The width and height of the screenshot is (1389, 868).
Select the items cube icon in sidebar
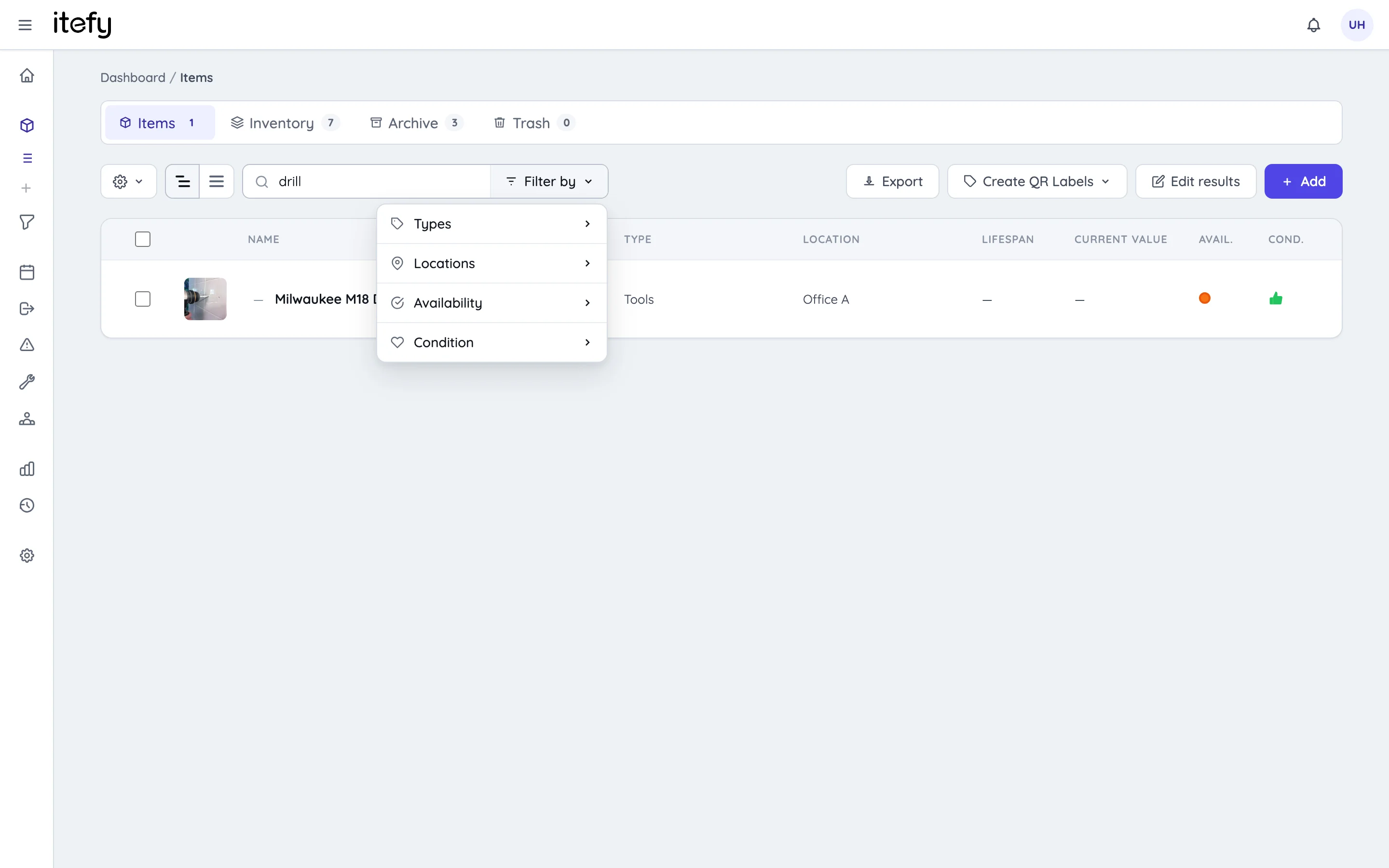pyautogui.click(x=27, y=125)
